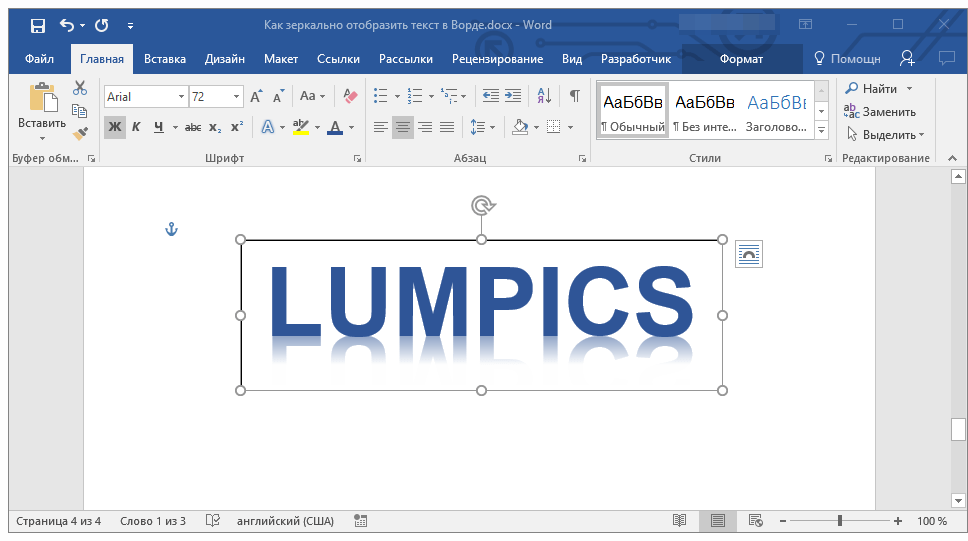
Task: Show paragraph marks with the pilcrow icon
Action: coord(574,96)
